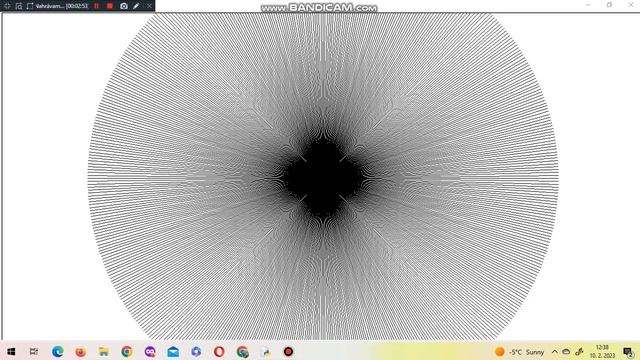
Task: Click Bandicam find window icon
Action: point(19,6)
